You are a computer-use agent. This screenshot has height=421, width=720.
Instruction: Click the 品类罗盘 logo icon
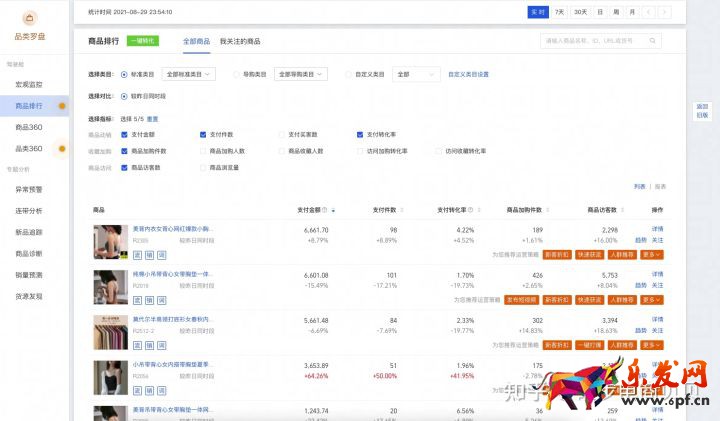29,18
